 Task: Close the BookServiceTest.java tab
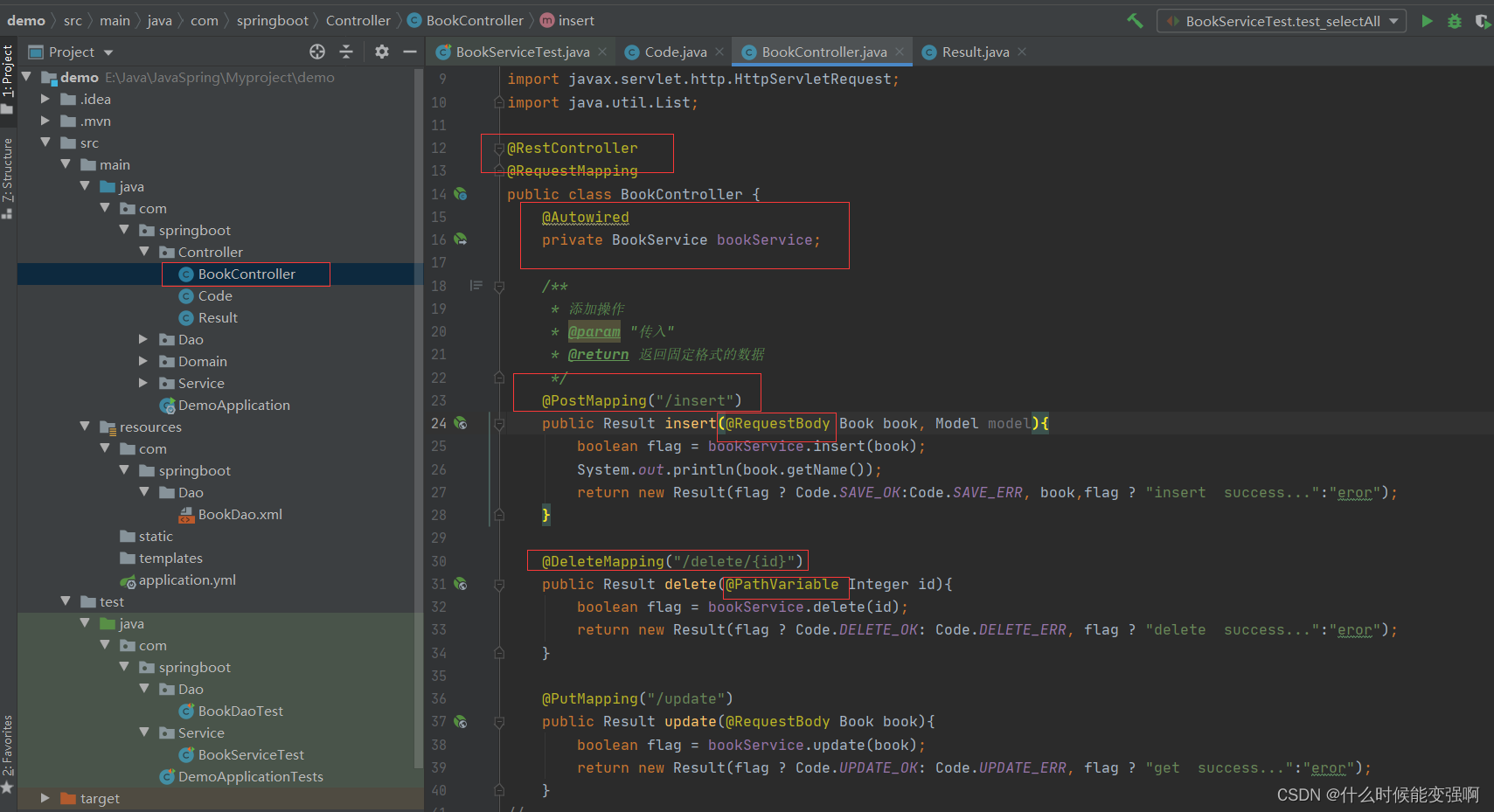click(x=602, y=52)
